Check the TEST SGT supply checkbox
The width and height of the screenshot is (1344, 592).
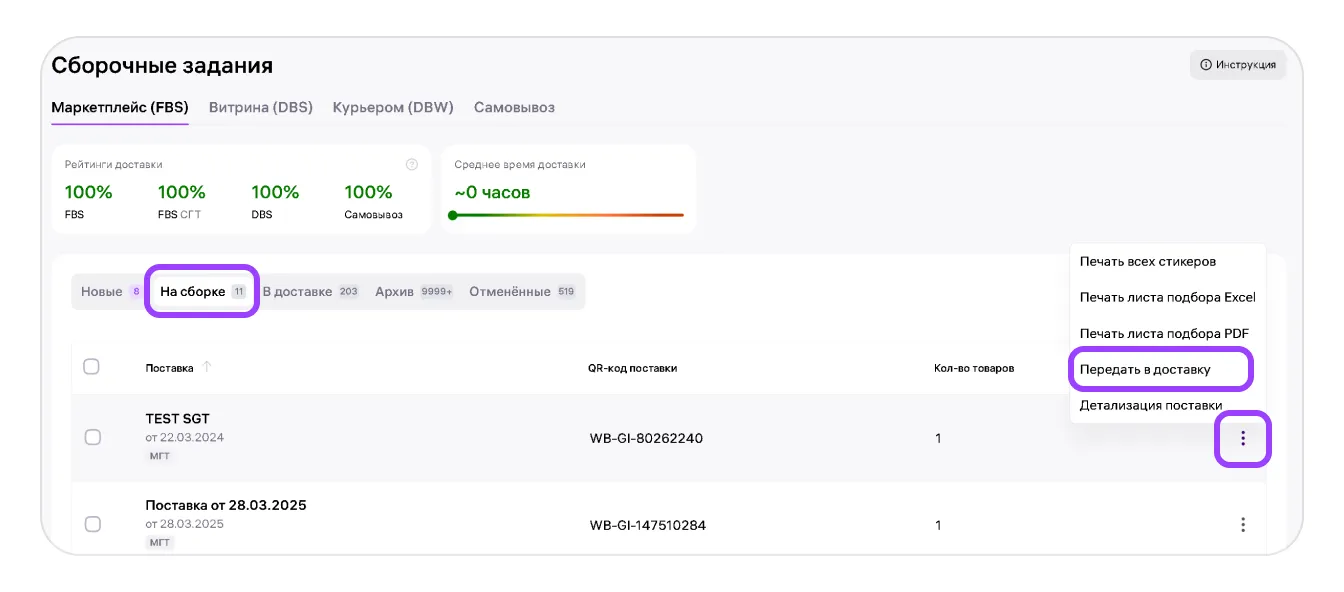tap(93, 437)
